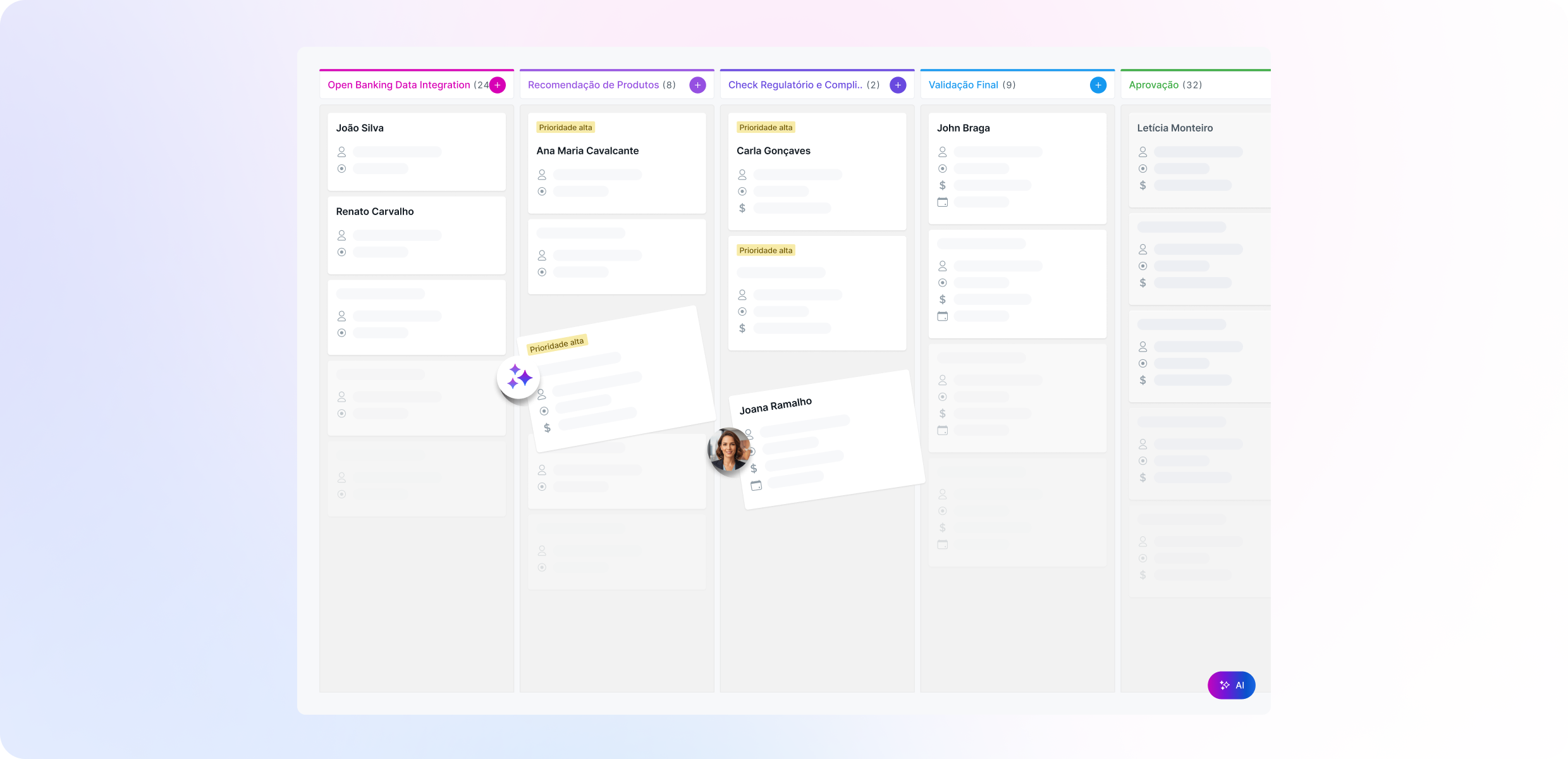Open Check Regulatório e Compli.. truncated header
Screen dimensions: 1568x759
(x=795, y=85)
